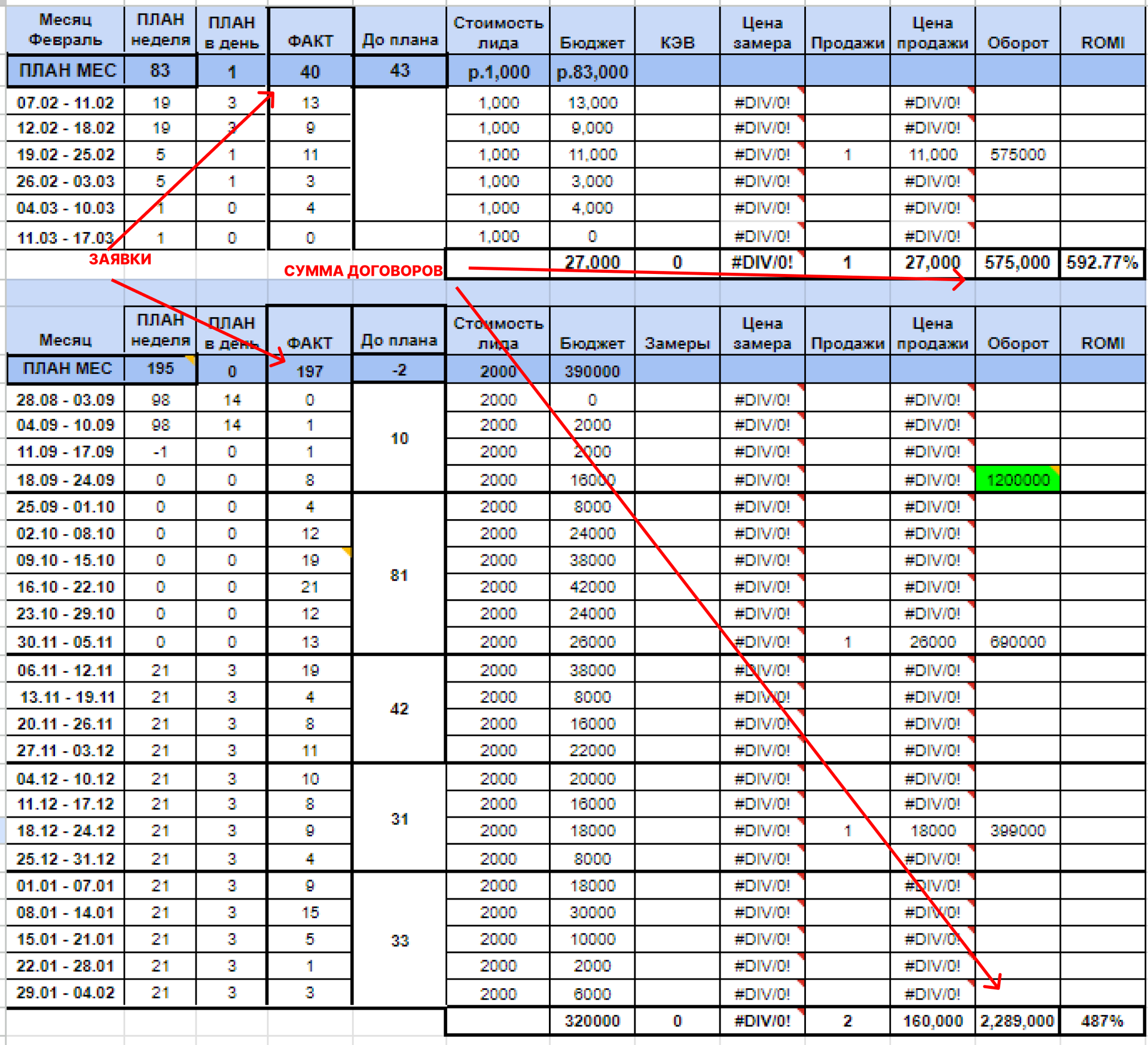Select the -2 До плана cell
This screenshot has width=1148, height=1045.
click(x=399, y=370)
